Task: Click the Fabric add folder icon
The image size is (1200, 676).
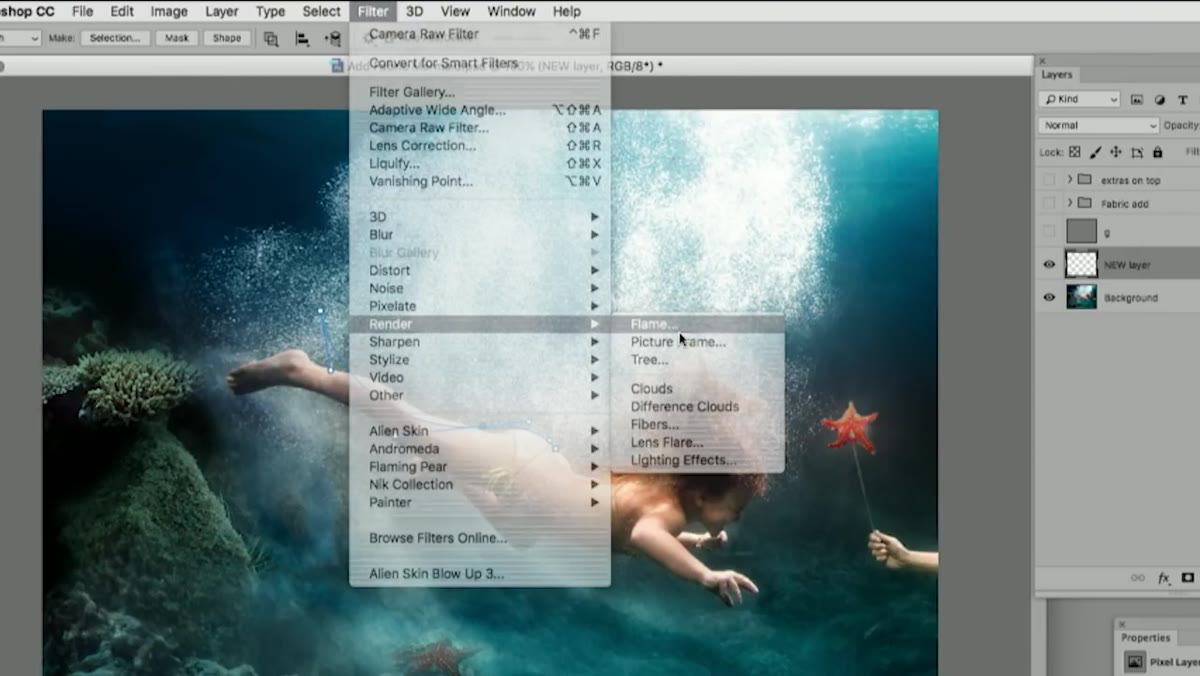Action: coord(1085,203)
